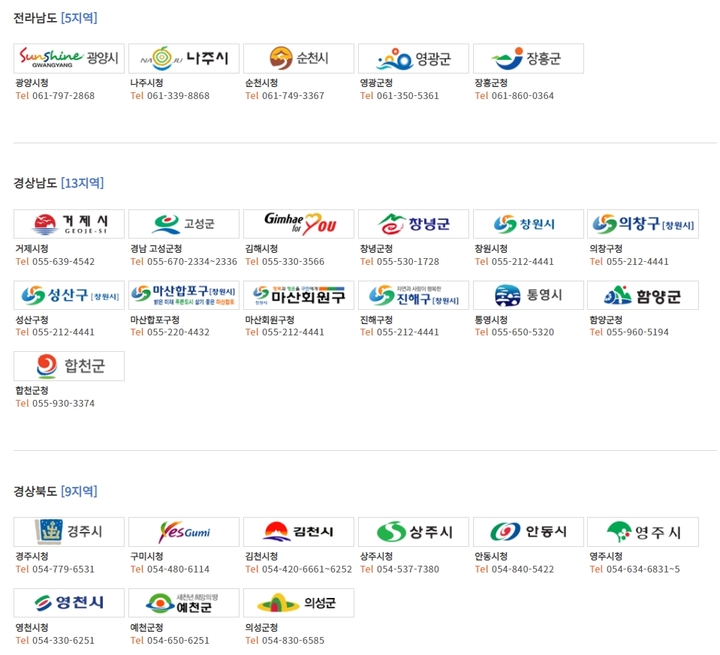720x655 pixels.
Task: Select phone number 054-830-6585
Action: [293, 640]
